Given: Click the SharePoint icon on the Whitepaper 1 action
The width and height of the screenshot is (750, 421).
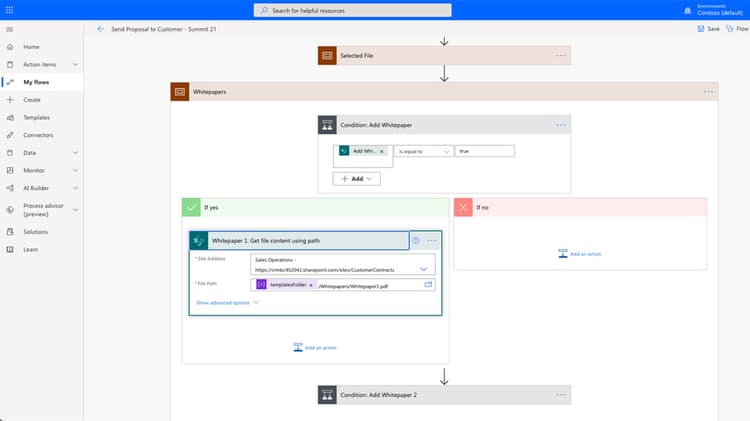Looking at the screenshot, I should coord(199,241).
